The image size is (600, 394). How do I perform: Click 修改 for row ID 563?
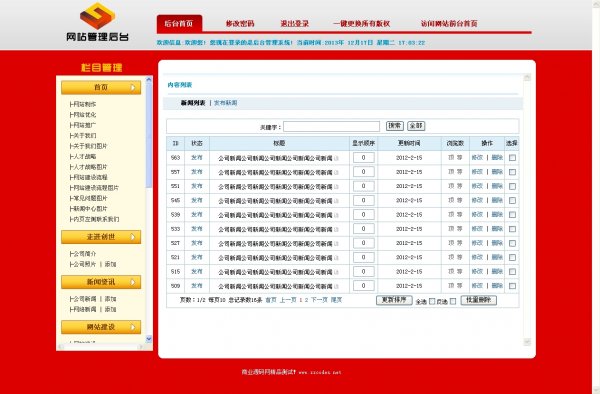pos(477,158)
